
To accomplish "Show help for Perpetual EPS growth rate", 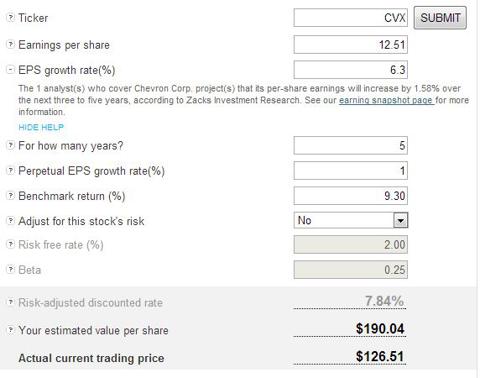I will 11,170.
